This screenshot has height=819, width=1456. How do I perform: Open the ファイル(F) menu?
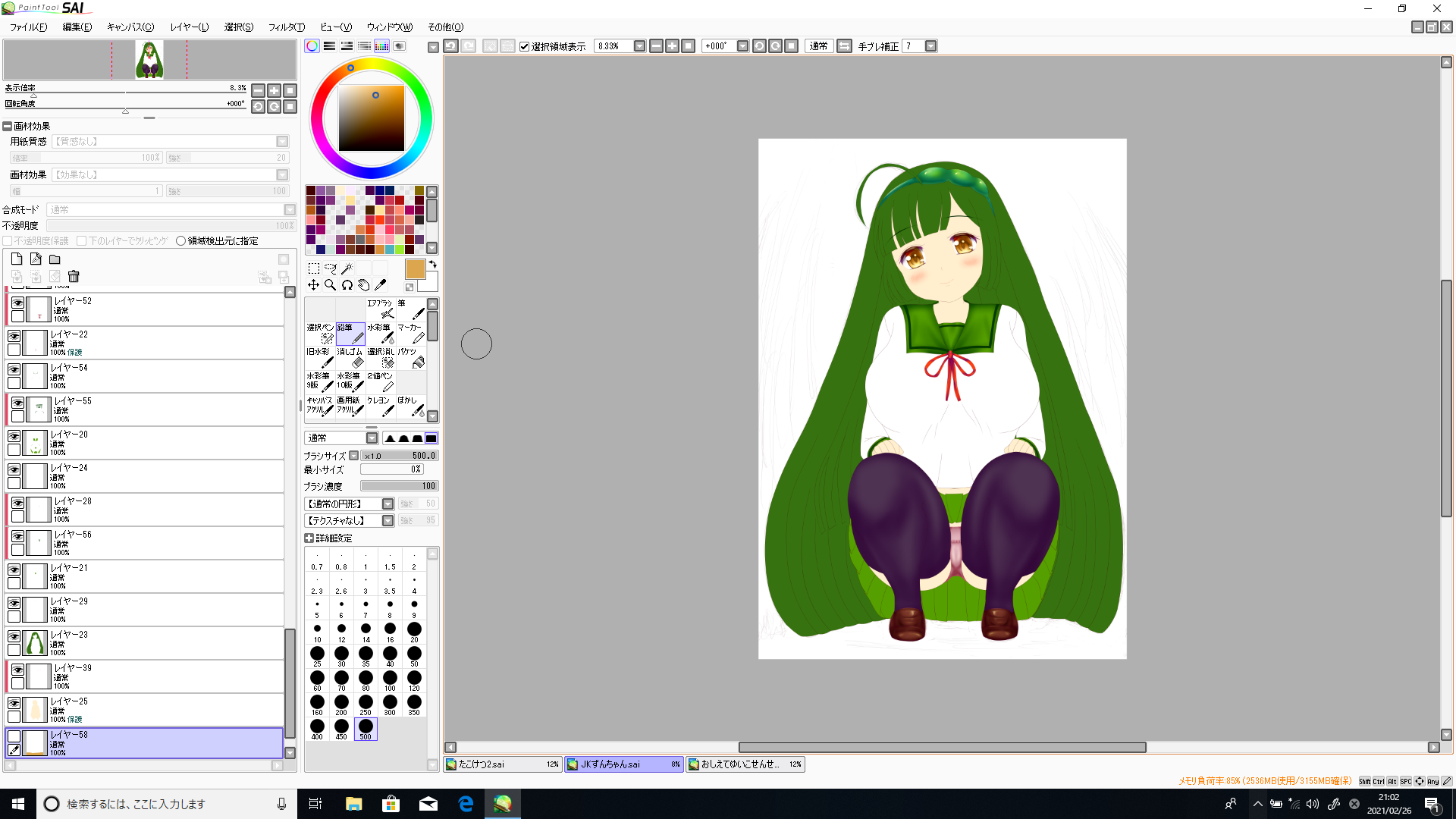pos(28,27)
